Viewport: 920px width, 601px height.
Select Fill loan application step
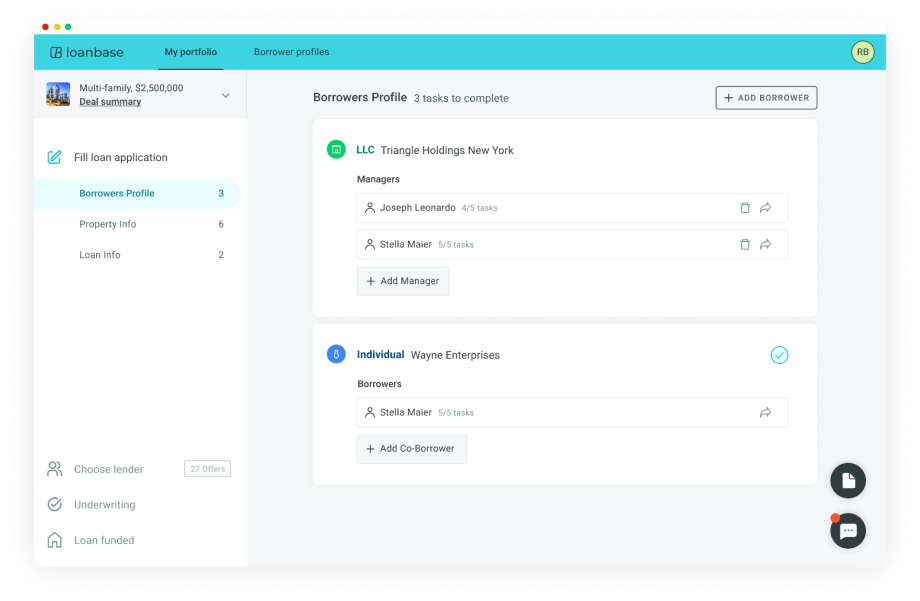click(x=121, y=157)
